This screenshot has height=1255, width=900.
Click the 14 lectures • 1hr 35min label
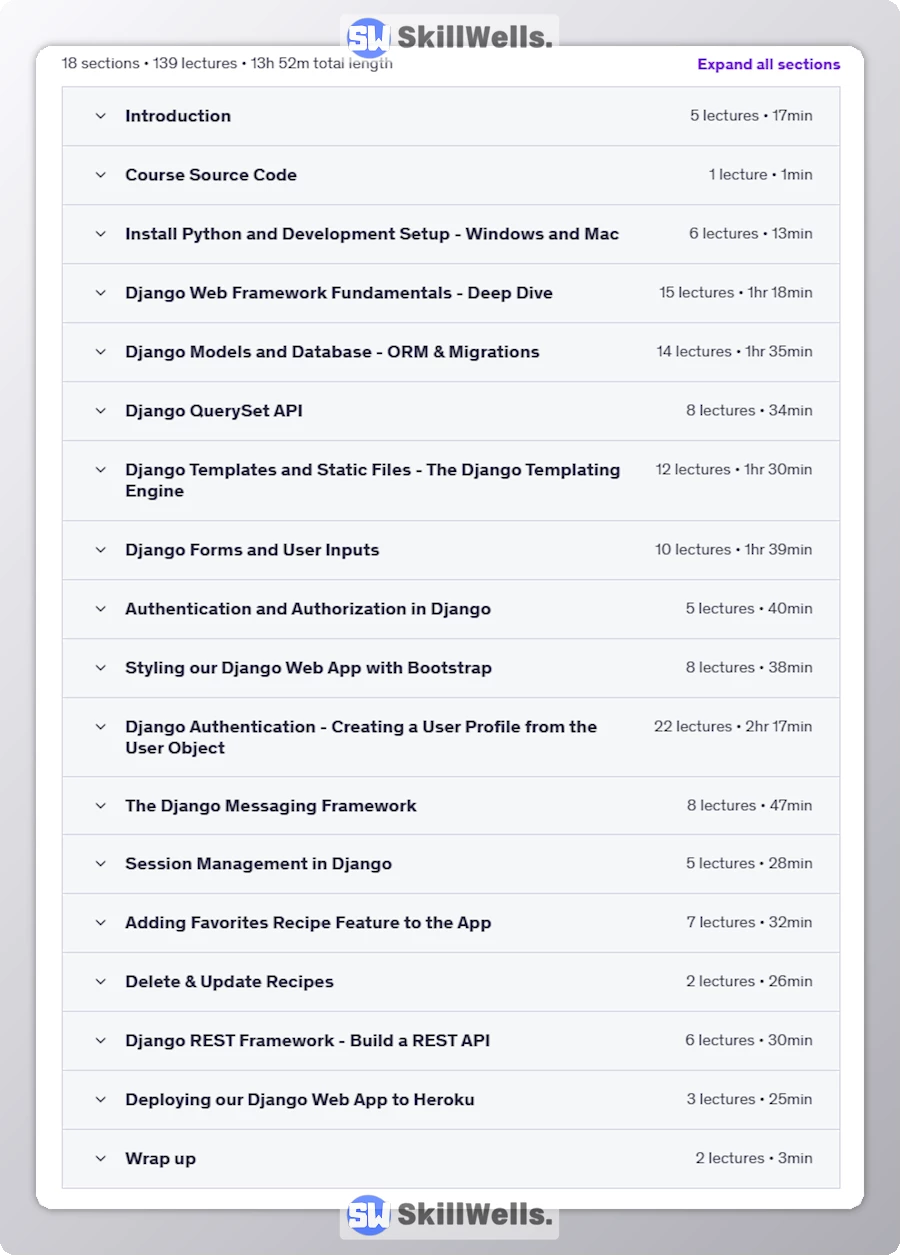735,352
